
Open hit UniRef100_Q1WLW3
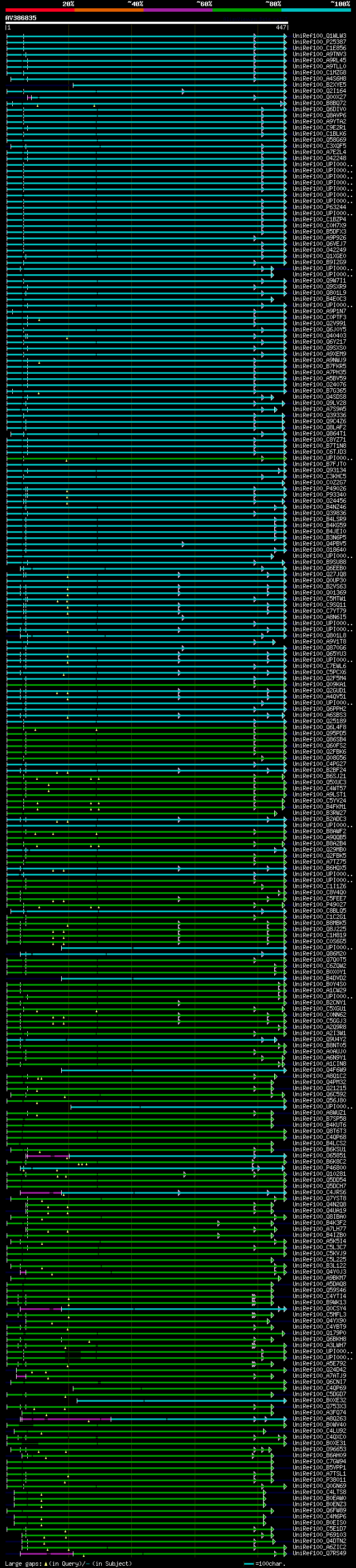point(319,36)
